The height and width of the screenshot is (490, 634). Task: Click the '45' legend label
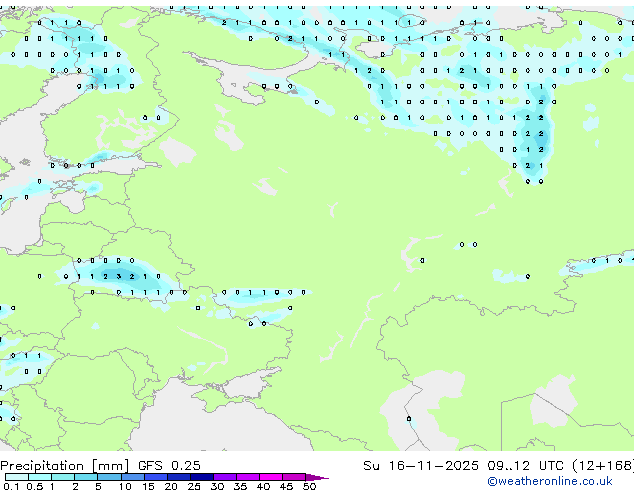286,486
